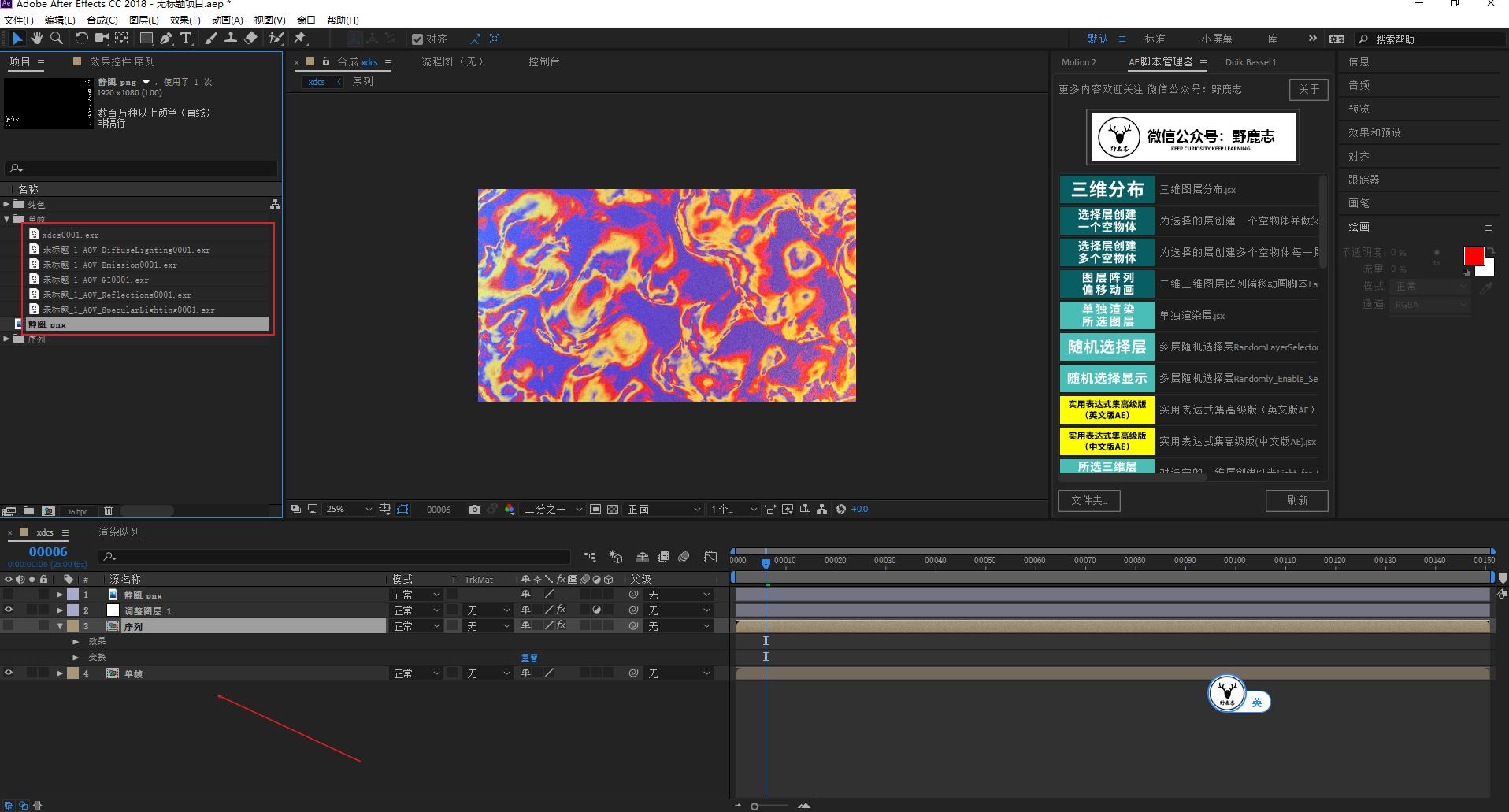
Task: Select the Brush tool
Action: pos(212,39)
